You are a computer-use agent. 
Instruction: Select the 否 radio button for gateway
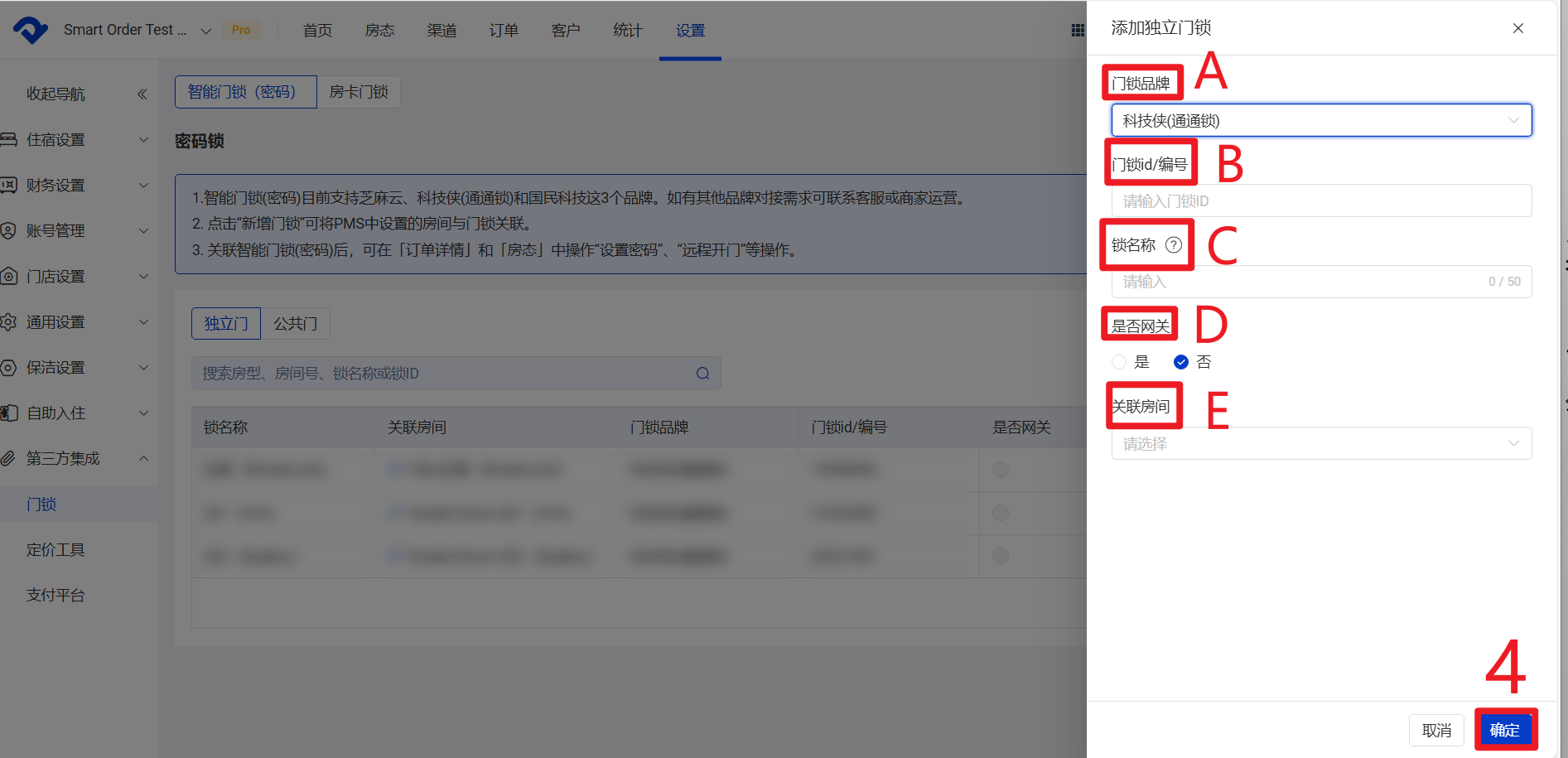click(1181, 362)
